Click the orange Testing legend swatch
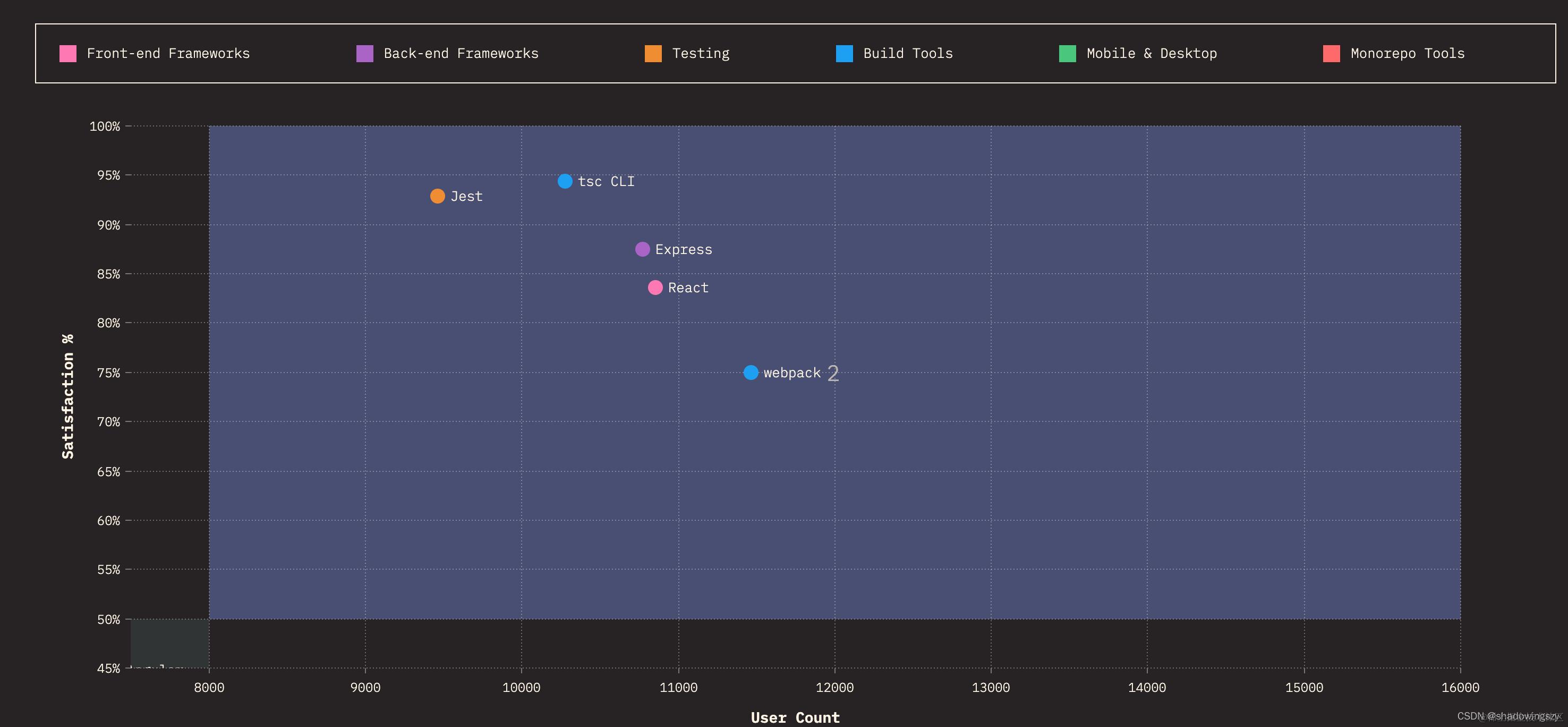Viewport: 1568px width, 727px height. 653,54
